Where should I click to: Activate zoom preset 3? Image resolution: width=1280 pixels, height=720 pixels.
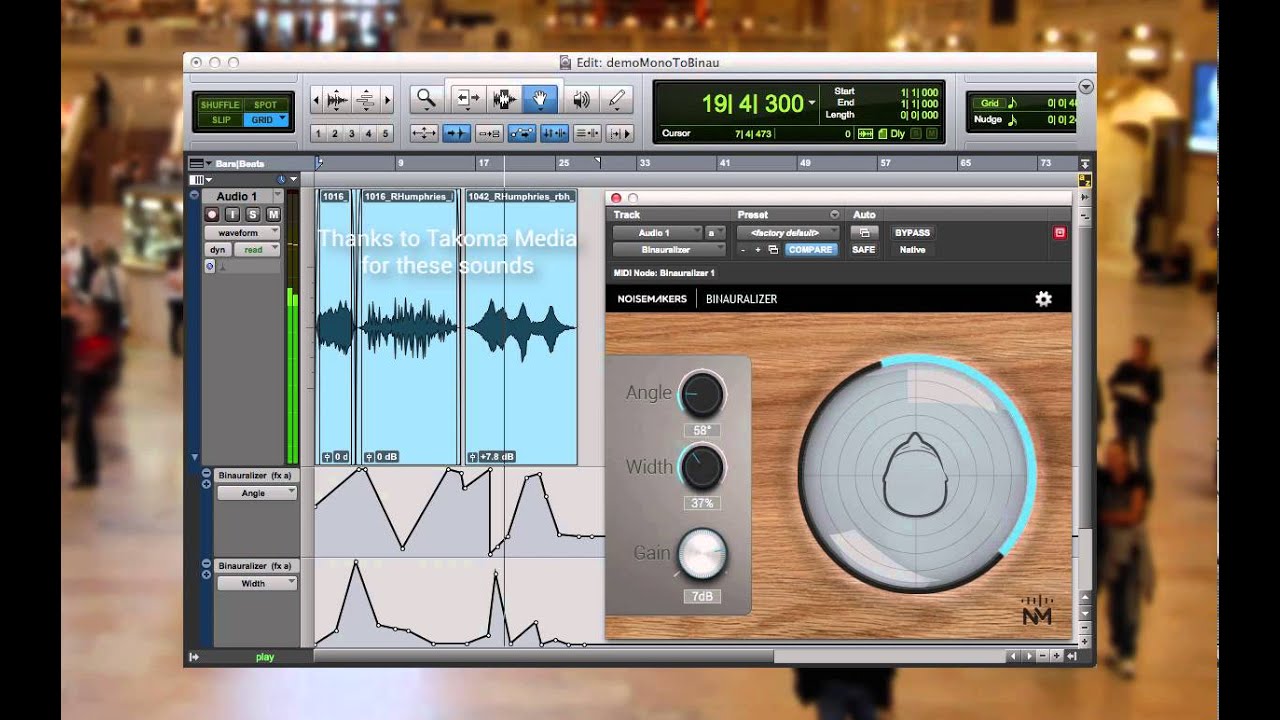352,133
